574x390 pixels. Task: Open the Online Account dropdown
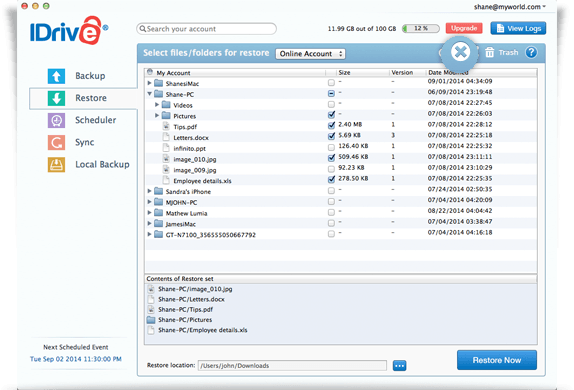tap(310, 54)
